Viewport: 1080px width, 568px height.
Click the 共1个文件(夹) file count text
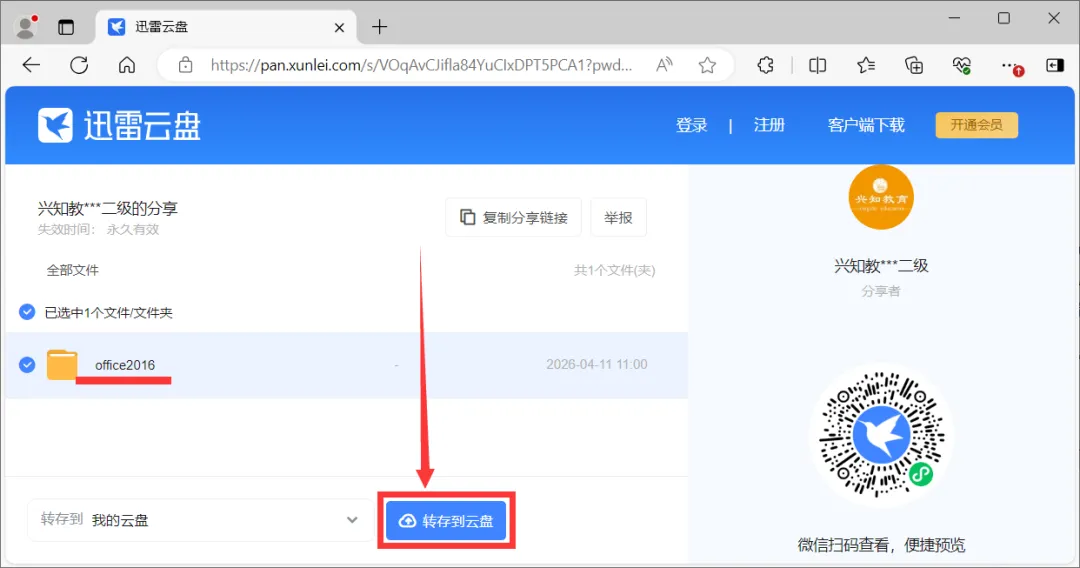(x=614, y=271)
